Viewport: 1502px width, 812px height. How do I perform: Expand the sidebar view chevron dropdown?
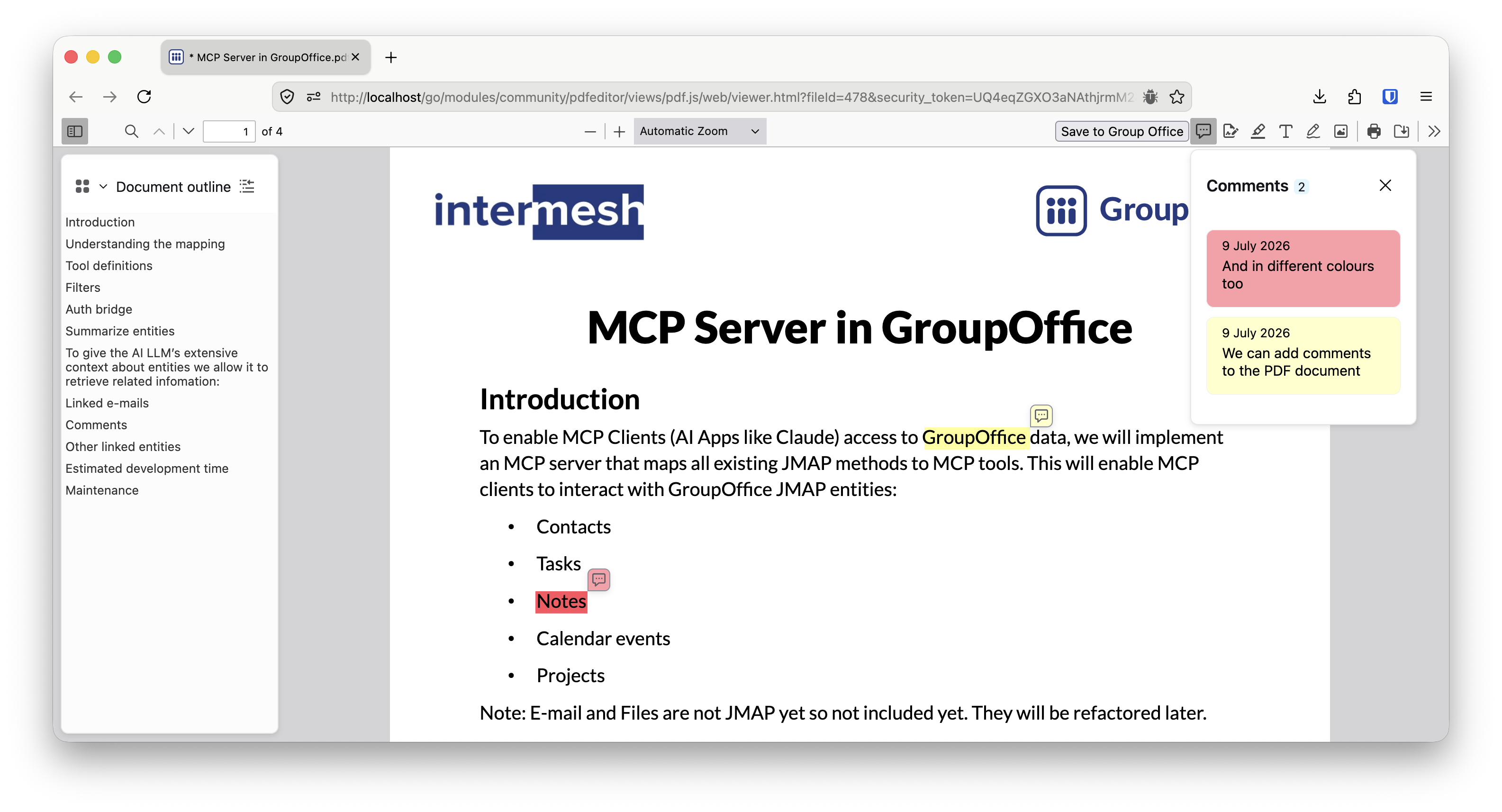click(x=103, y=187)
